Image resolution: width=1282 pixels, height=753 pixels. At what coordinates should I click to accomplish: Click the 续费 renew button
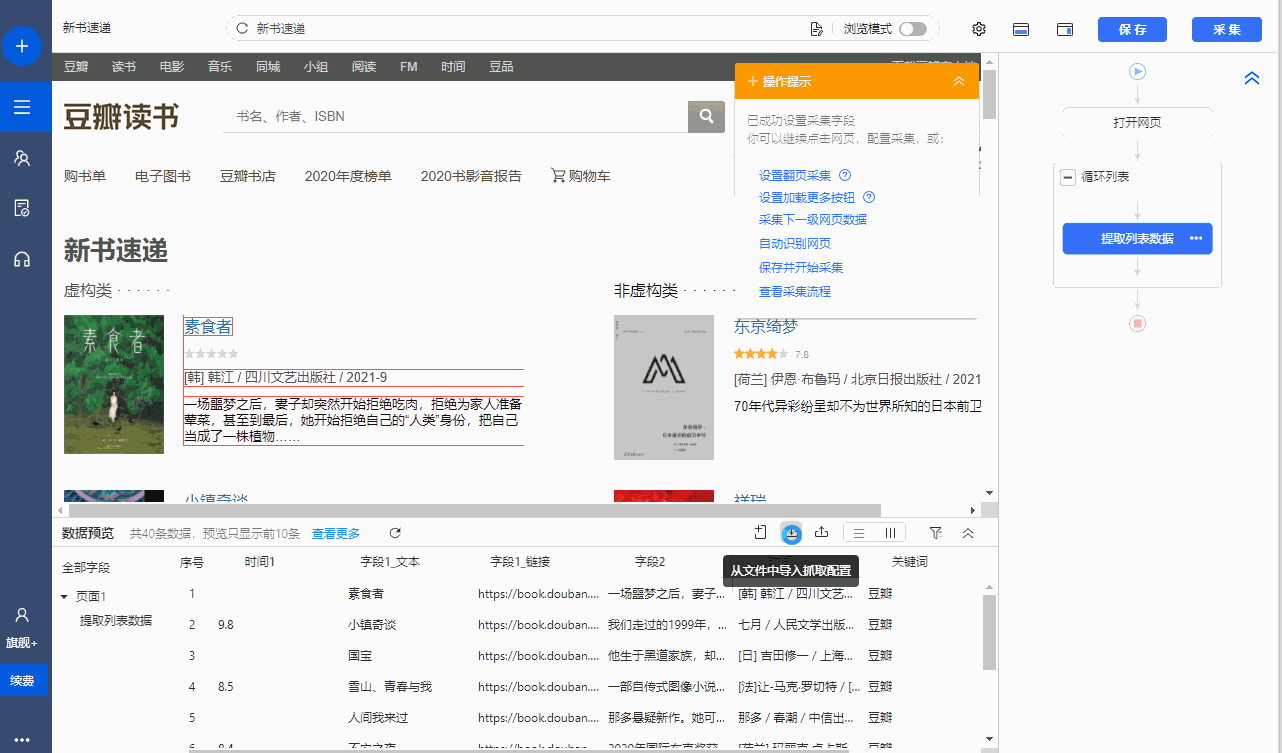pos(22,680)
